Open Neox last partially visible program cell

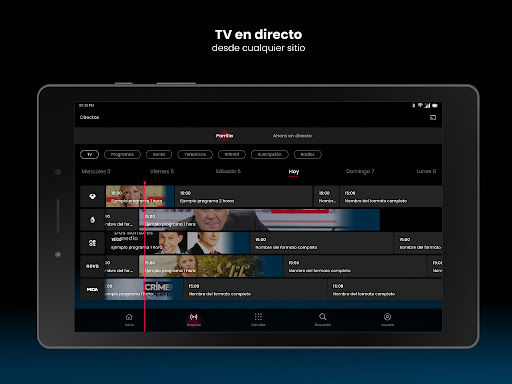[x=418, y=243]
